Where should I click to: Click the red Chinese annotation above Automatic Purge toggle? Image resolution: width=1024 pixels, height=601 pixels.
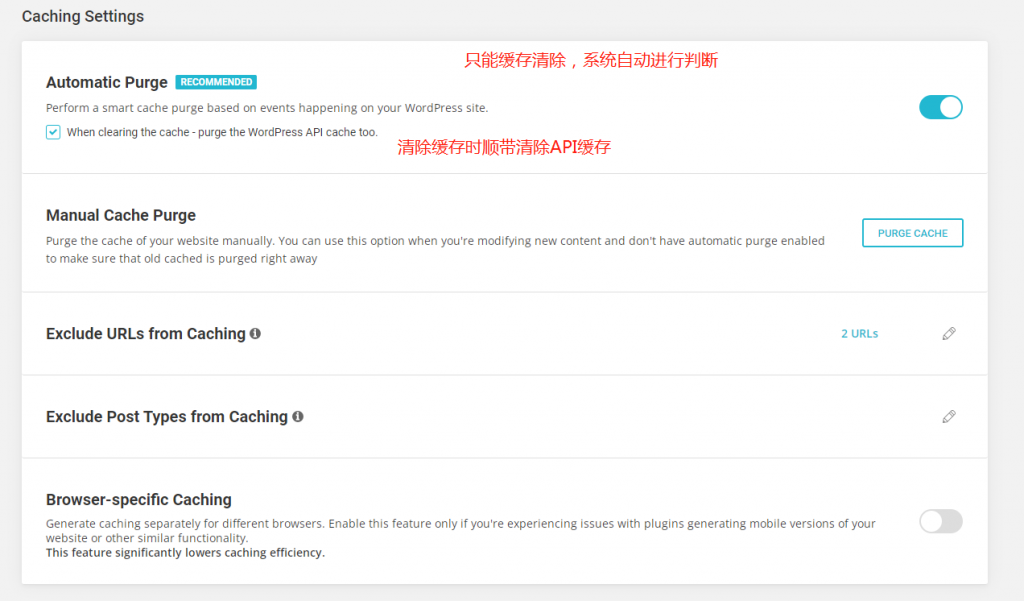591,61
